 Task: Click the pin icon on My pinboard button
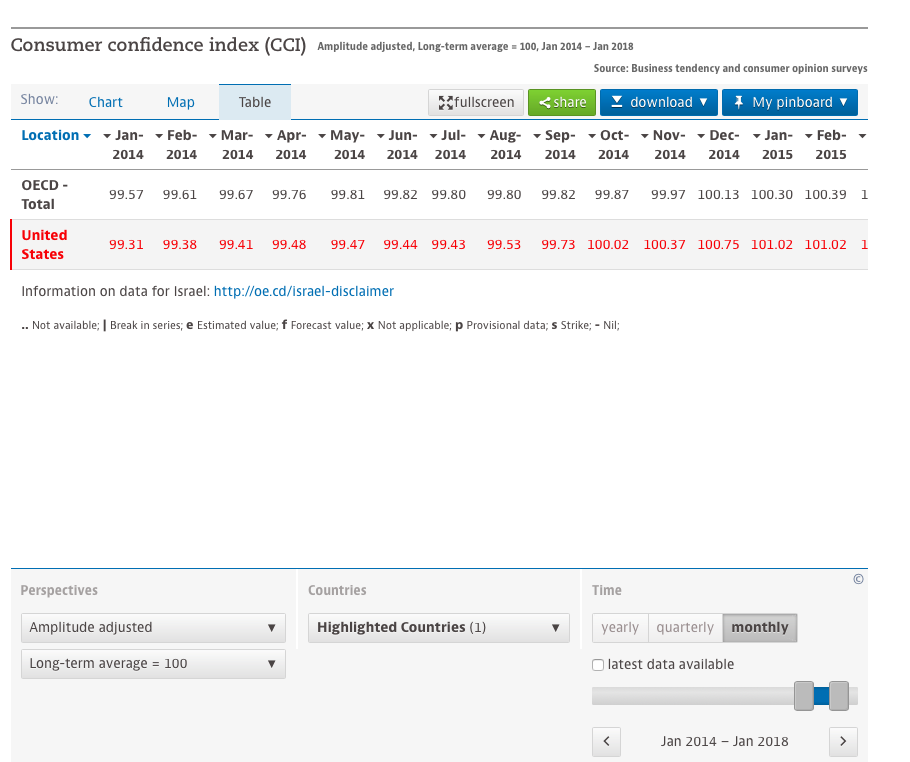[738, 102]
